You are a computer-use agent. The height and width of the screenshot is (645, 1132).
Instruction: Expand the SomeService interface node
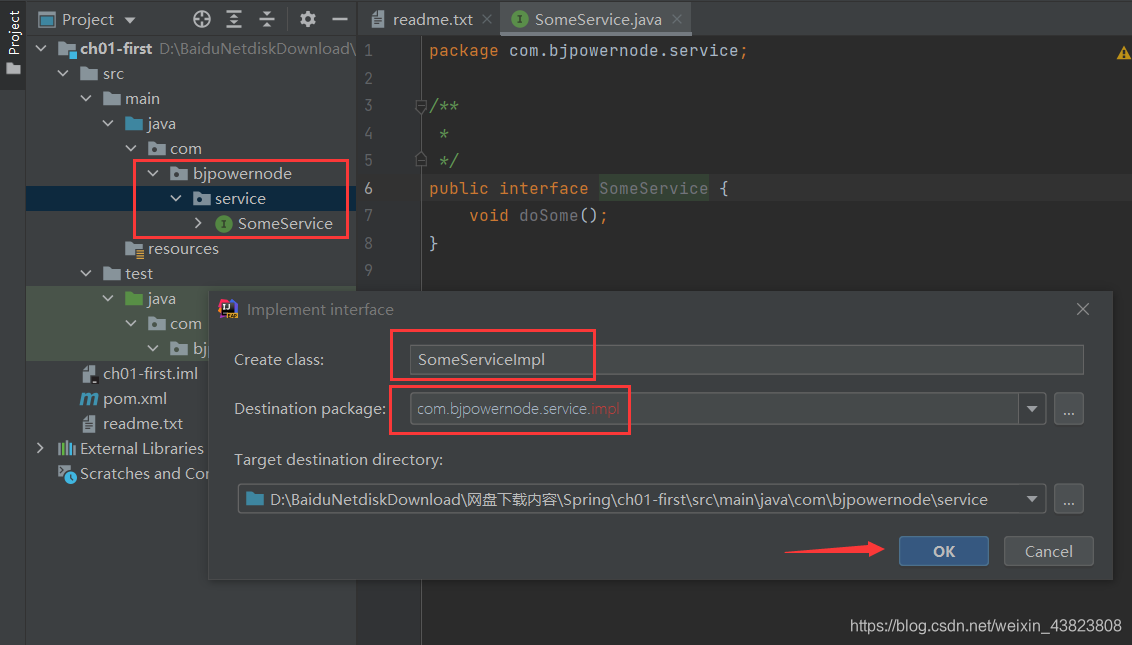click(198, 224)
